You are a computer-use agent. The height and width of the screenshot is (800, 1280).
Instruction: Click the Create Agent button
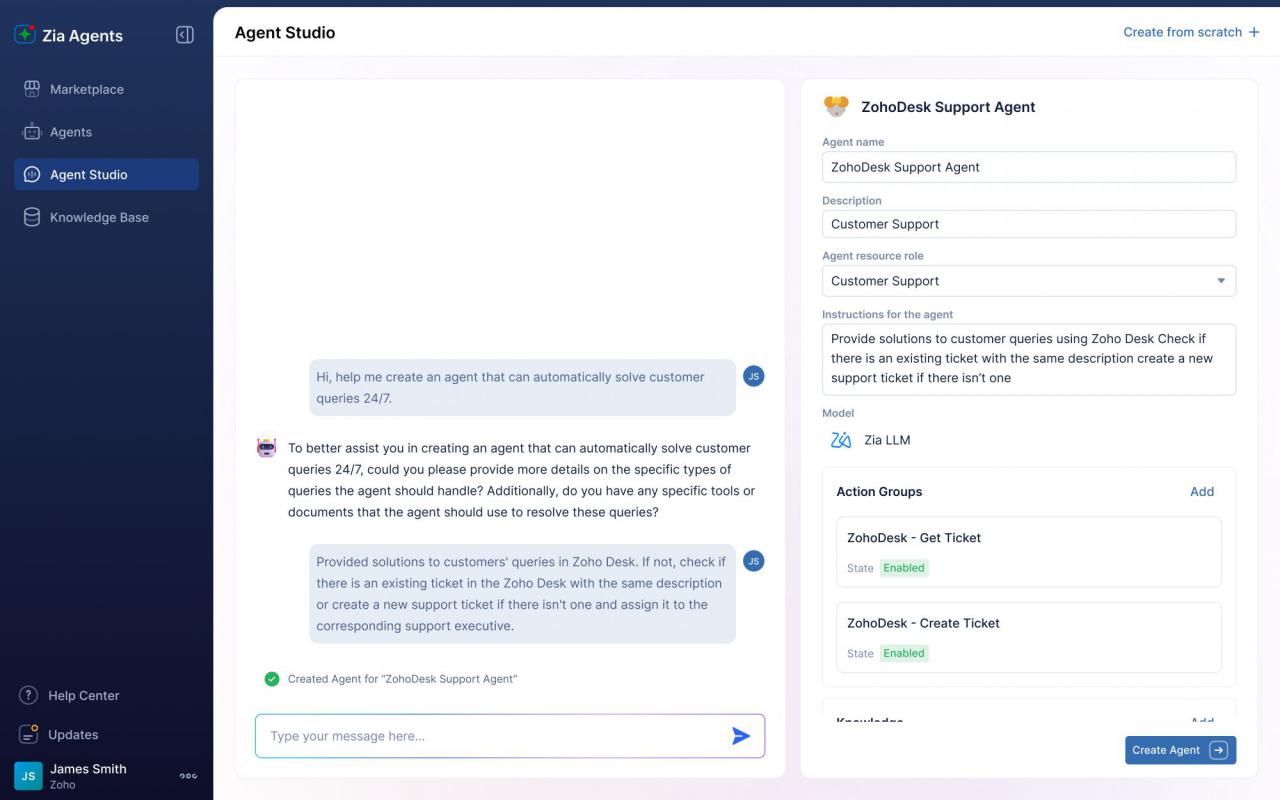coord(1180,750)
